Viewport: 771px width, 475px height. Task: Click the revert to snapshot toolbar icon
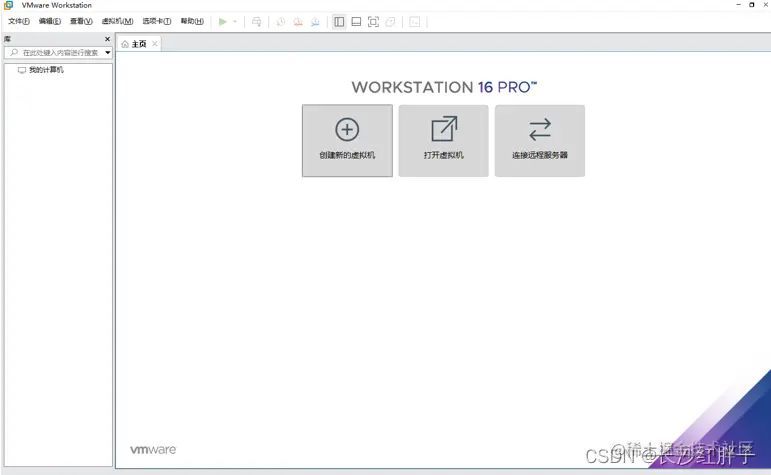pyautogui.click(x=298, y=22)
